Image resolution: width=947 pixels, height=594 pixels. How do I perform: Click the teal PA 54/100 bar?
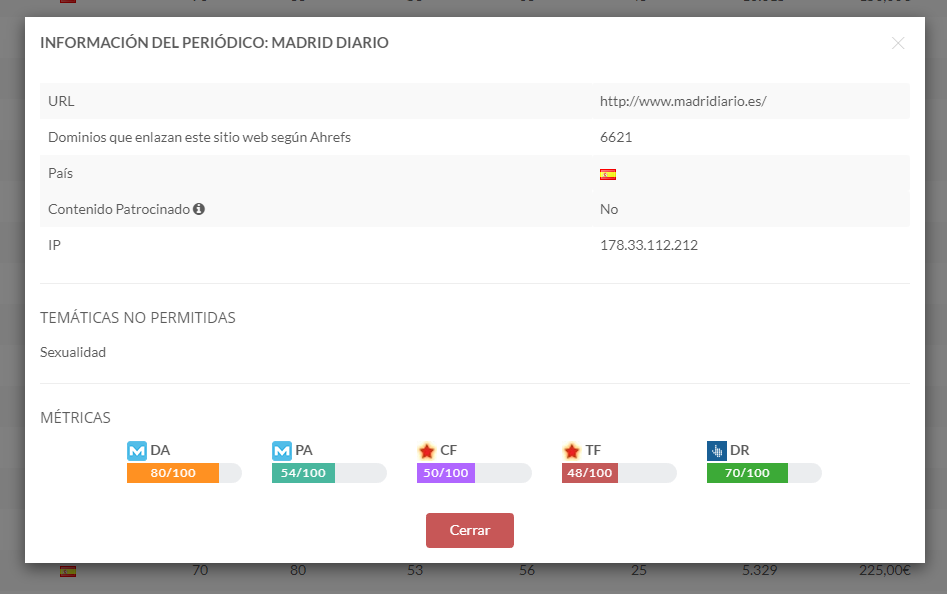pos(303,473)
